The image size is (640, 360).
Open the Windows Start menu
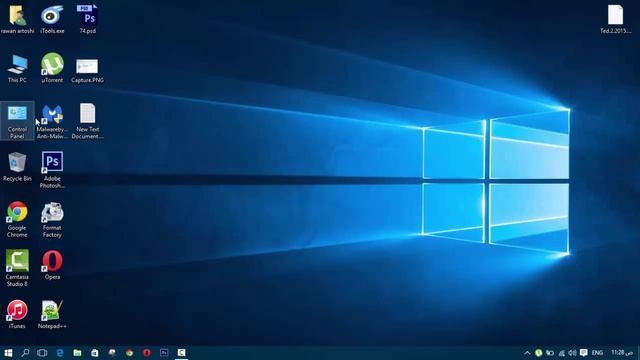coord(8,353)
